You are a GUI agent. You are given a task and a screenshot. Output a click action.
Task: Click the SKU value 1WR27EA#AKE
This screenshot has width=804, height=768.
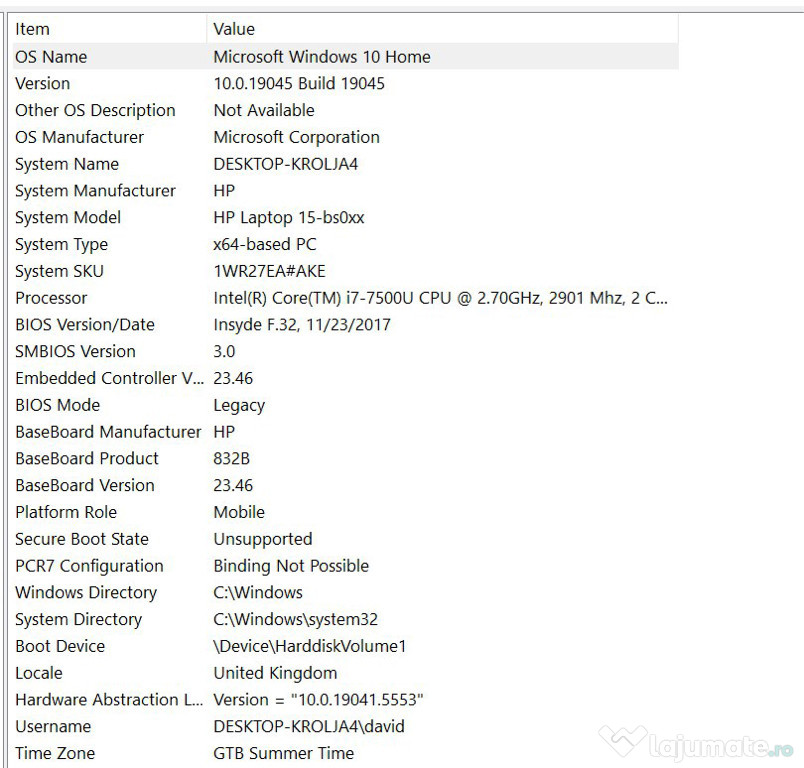coord(269,271)
